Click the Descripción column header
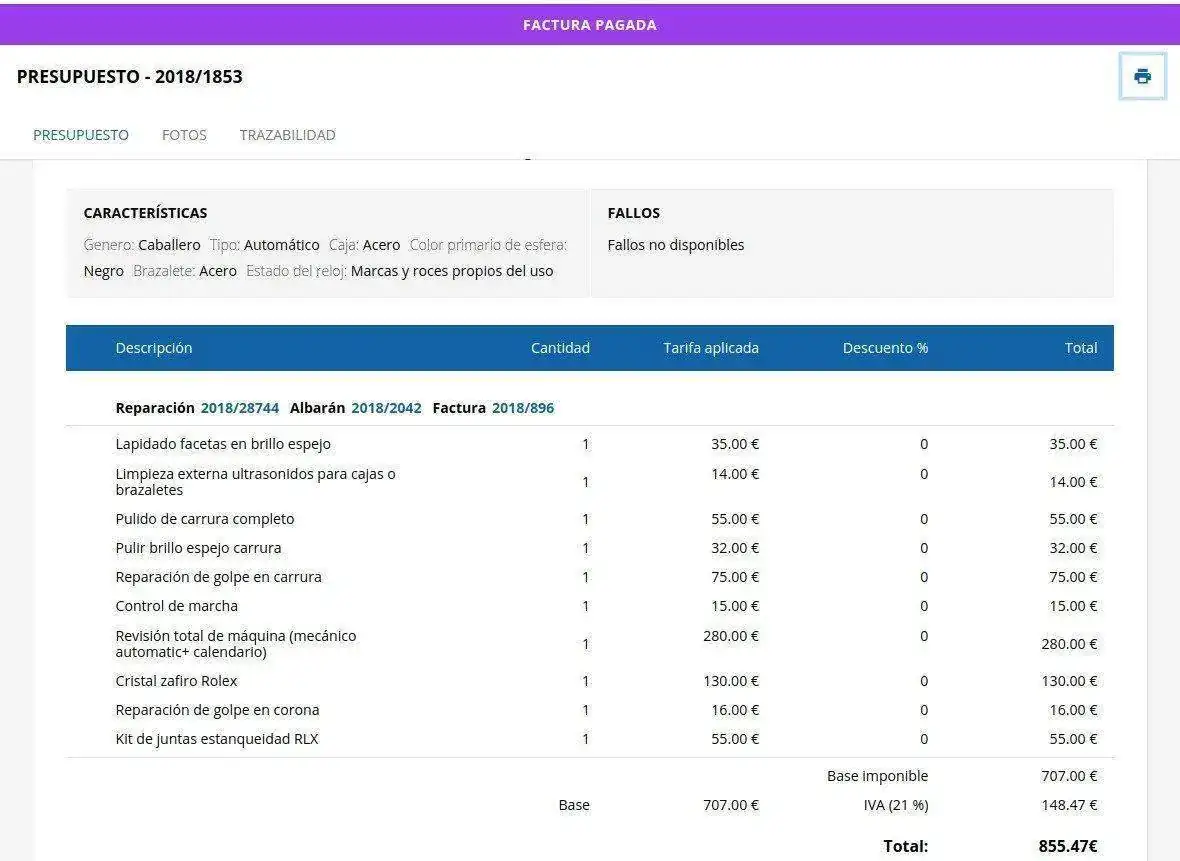Image resolution: width=1180 pixels, height=861 pixels. click(x=154, y=348)
